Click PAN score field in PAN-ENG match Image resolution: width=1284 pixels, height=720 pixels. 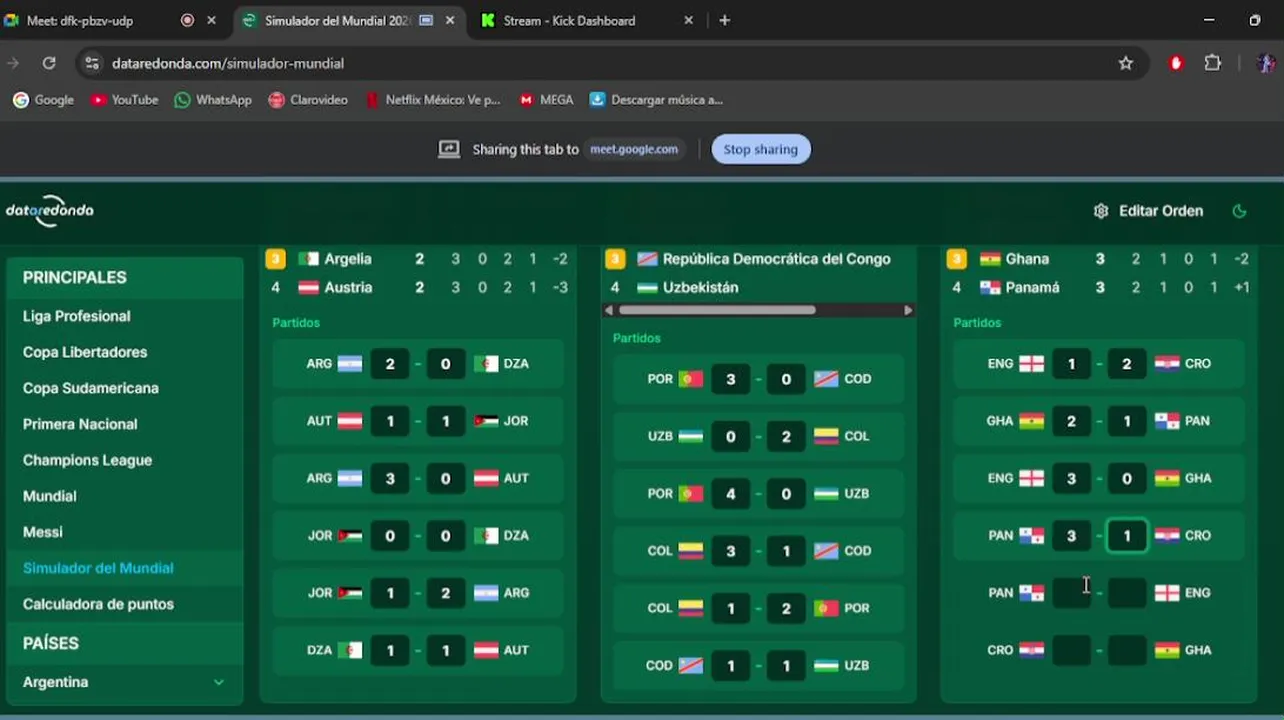(x=1071, y=593)
